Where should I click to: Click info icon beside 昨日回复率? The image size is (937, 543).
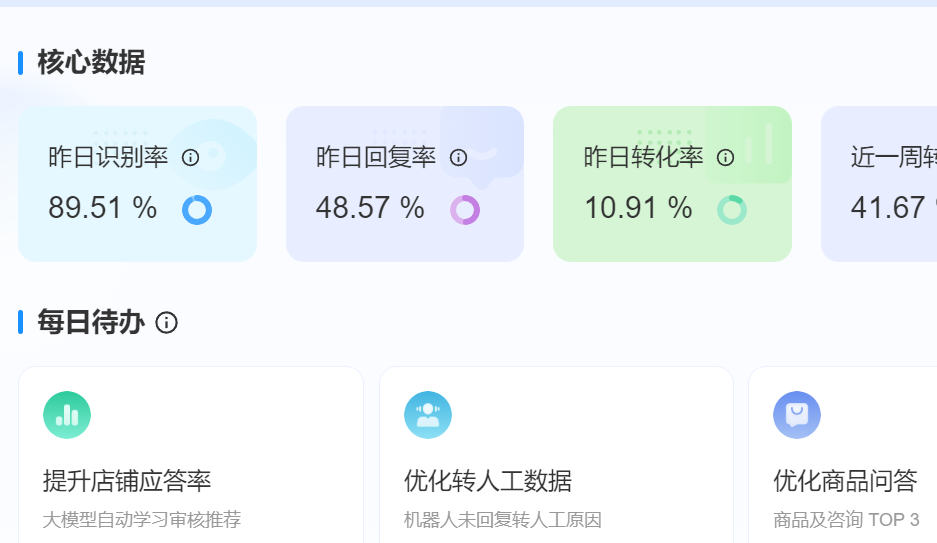click(x=458, y=158)
